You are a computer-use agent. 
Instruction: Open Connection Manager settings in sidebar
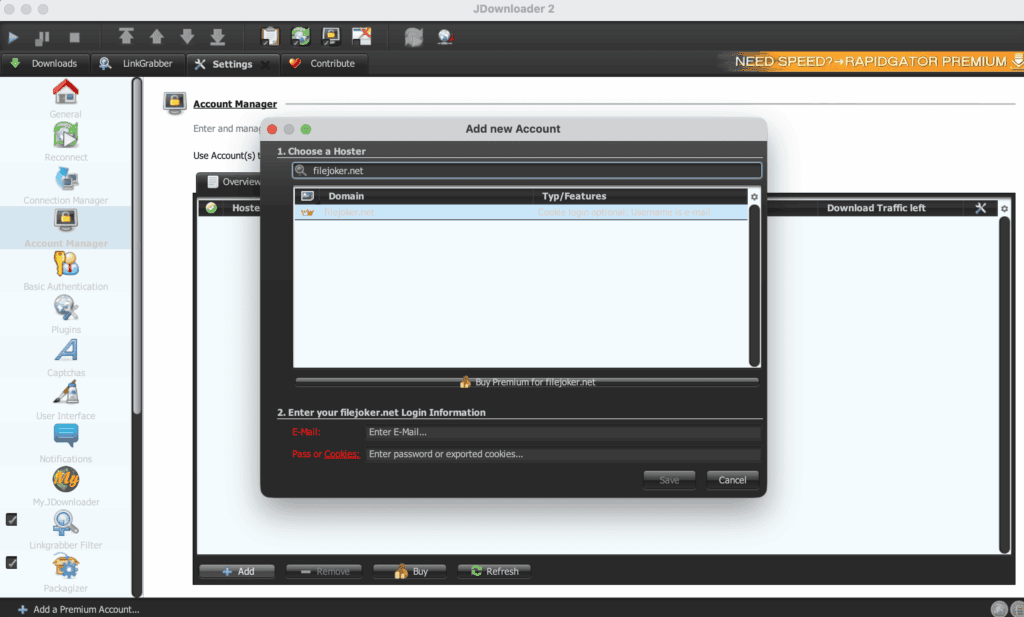point(65,185)
